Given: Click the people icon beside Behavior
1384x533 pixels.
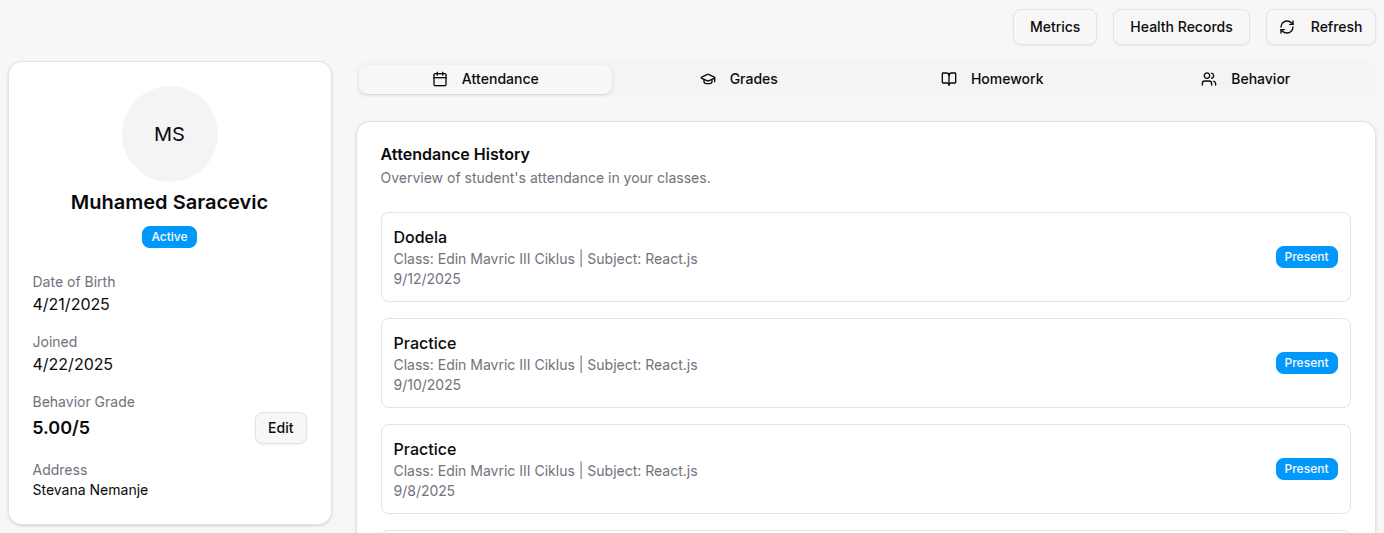Looking at the screenshot, I should coord(1209,79).
